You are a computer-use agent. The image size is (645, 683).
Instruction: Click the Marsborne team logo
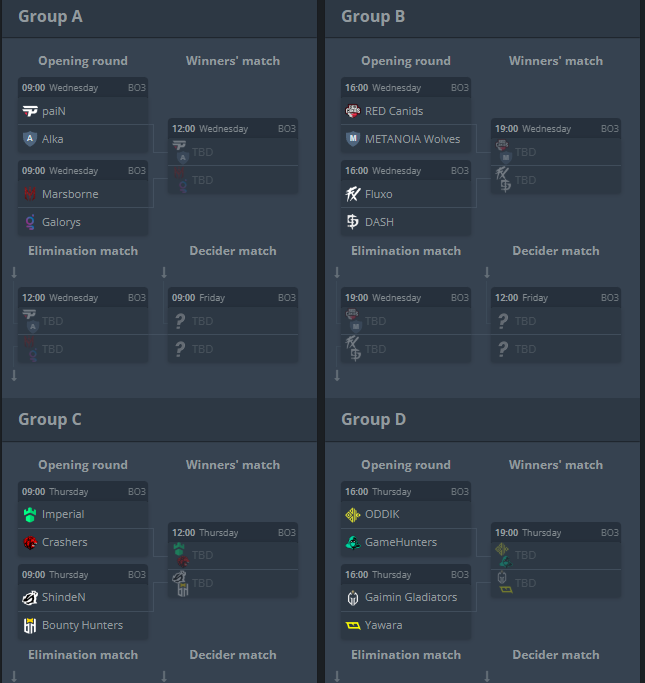[x=30, y=194]
